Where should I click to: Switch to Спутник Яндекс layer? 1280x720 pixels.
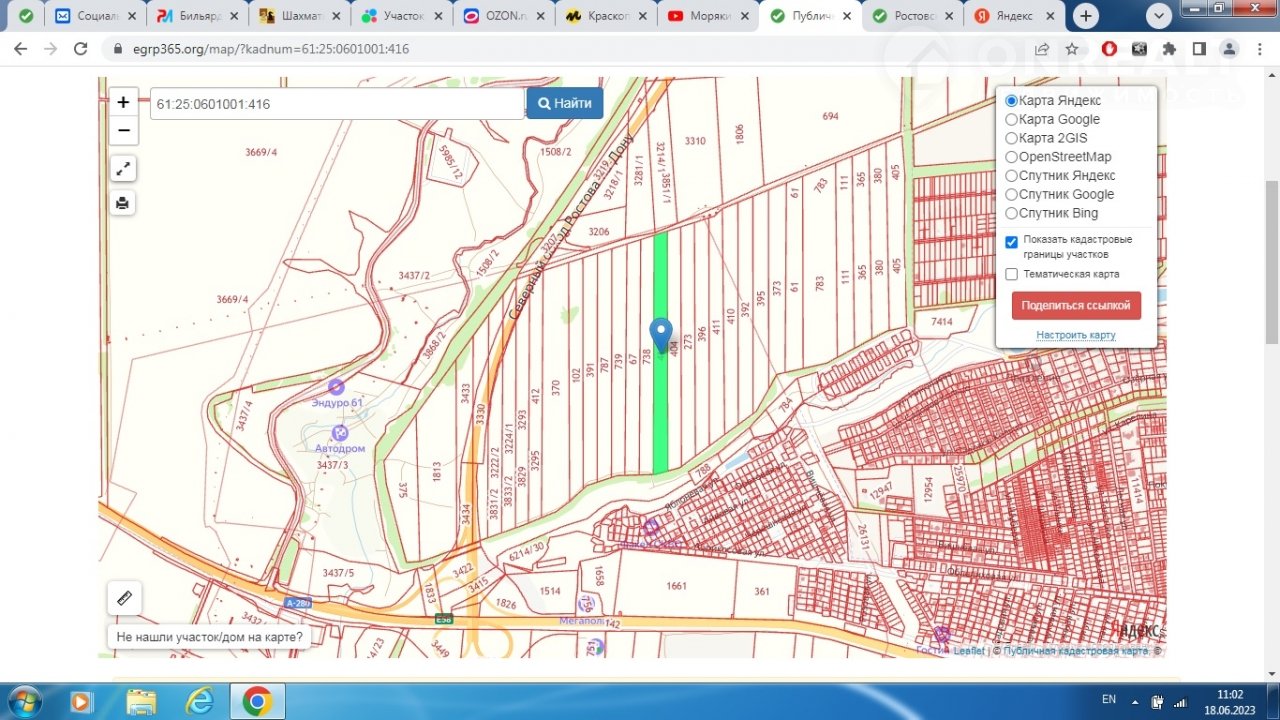coord(1012,176)
